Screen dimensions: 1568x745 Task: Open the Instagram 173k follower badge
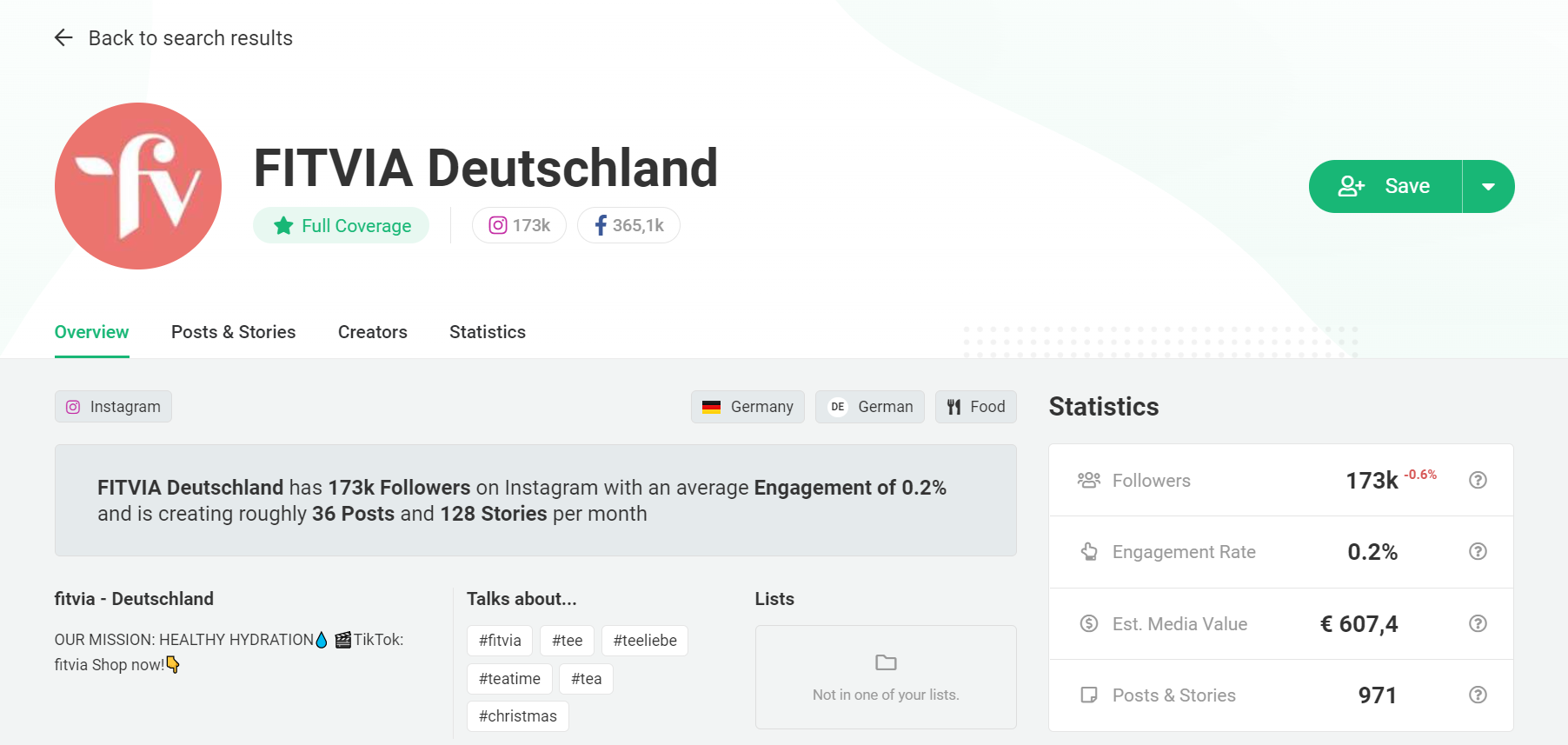(x=519, y=225)
